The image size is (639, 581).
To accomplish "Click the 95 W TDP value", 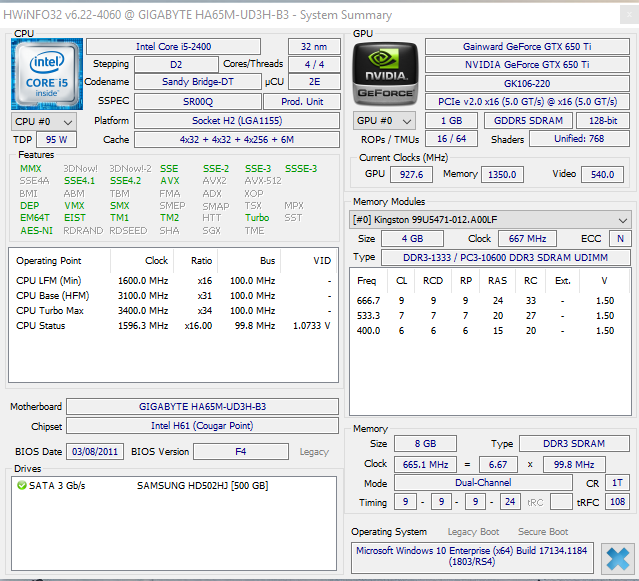I will coord(56,140).
